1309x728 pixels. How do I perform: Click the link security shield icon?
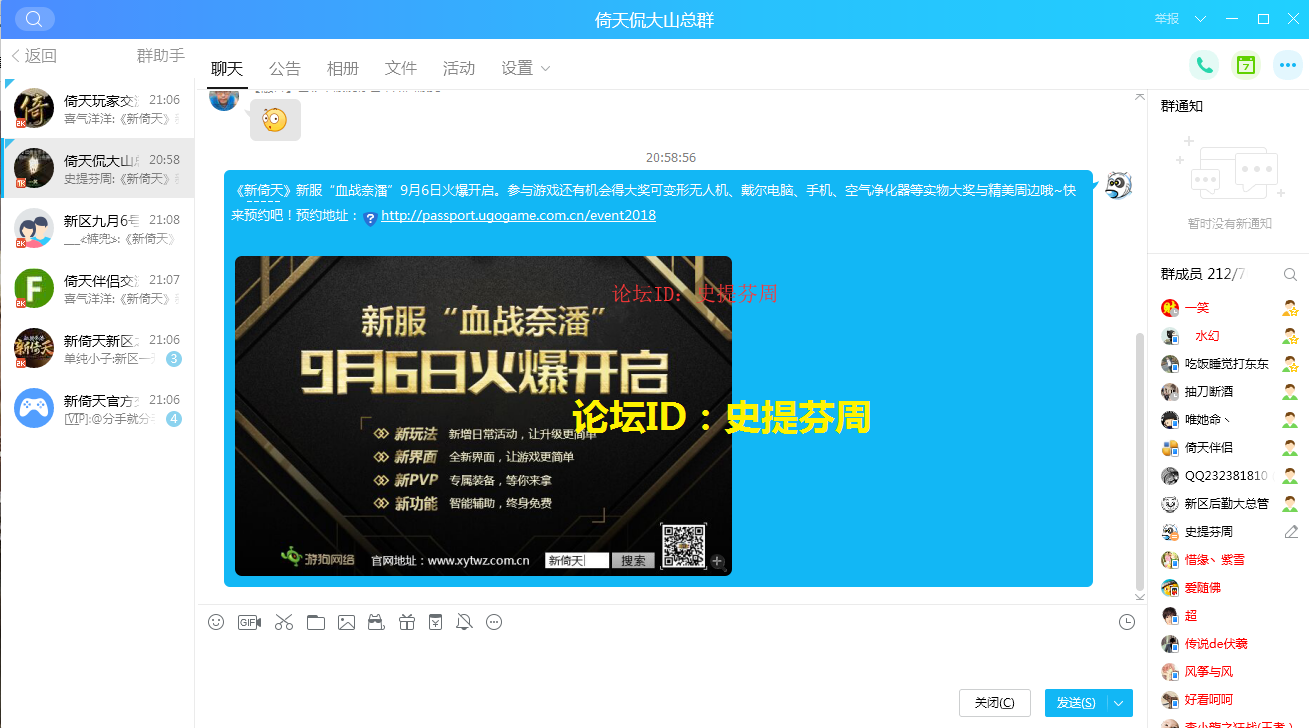[370, 217]
